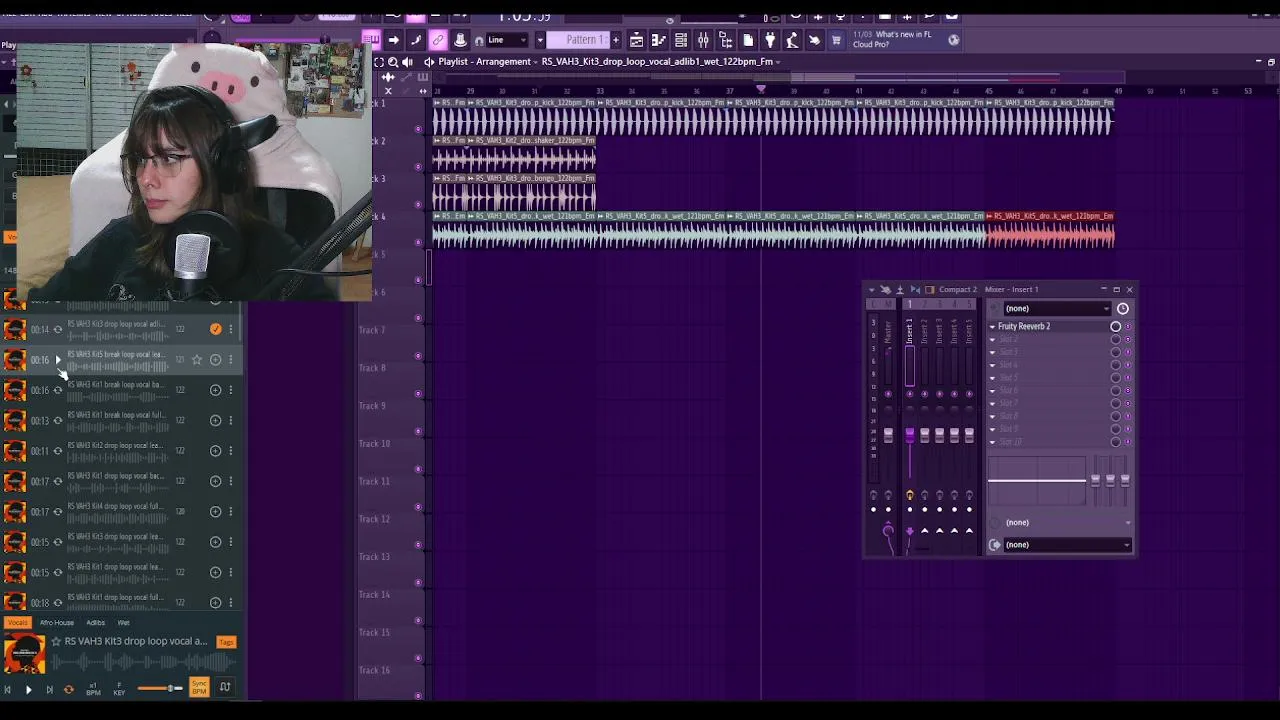
Task: Toggle the Slot 3 enable circle in Mixer
Action: (1116, 352)
